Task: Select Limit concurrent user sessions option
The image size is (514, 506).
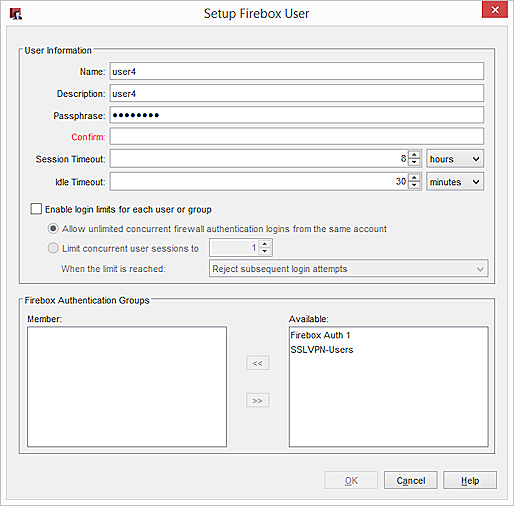Action: [53, 248]
